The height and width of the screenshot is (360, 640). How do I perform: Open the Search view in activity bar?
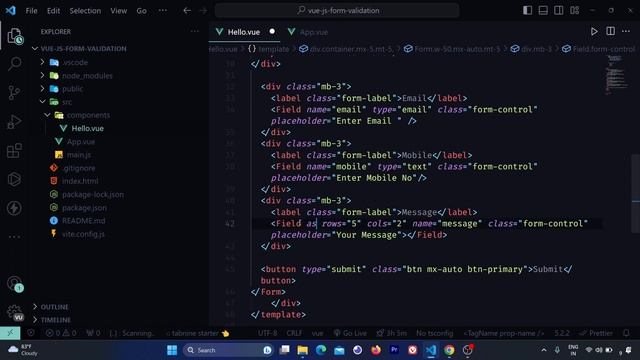coord(15,64)
